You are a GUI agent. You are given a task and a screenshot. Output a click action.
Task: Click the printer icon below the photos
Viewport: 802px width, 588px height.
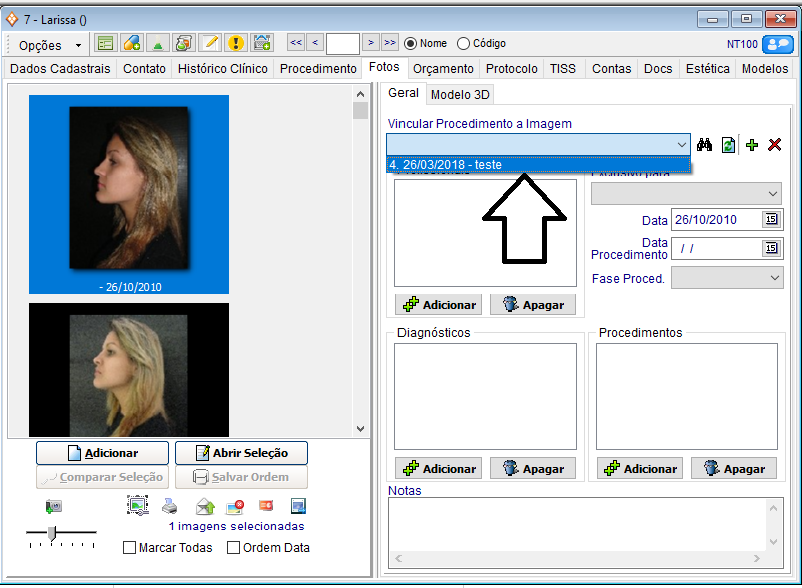[171, 506]
